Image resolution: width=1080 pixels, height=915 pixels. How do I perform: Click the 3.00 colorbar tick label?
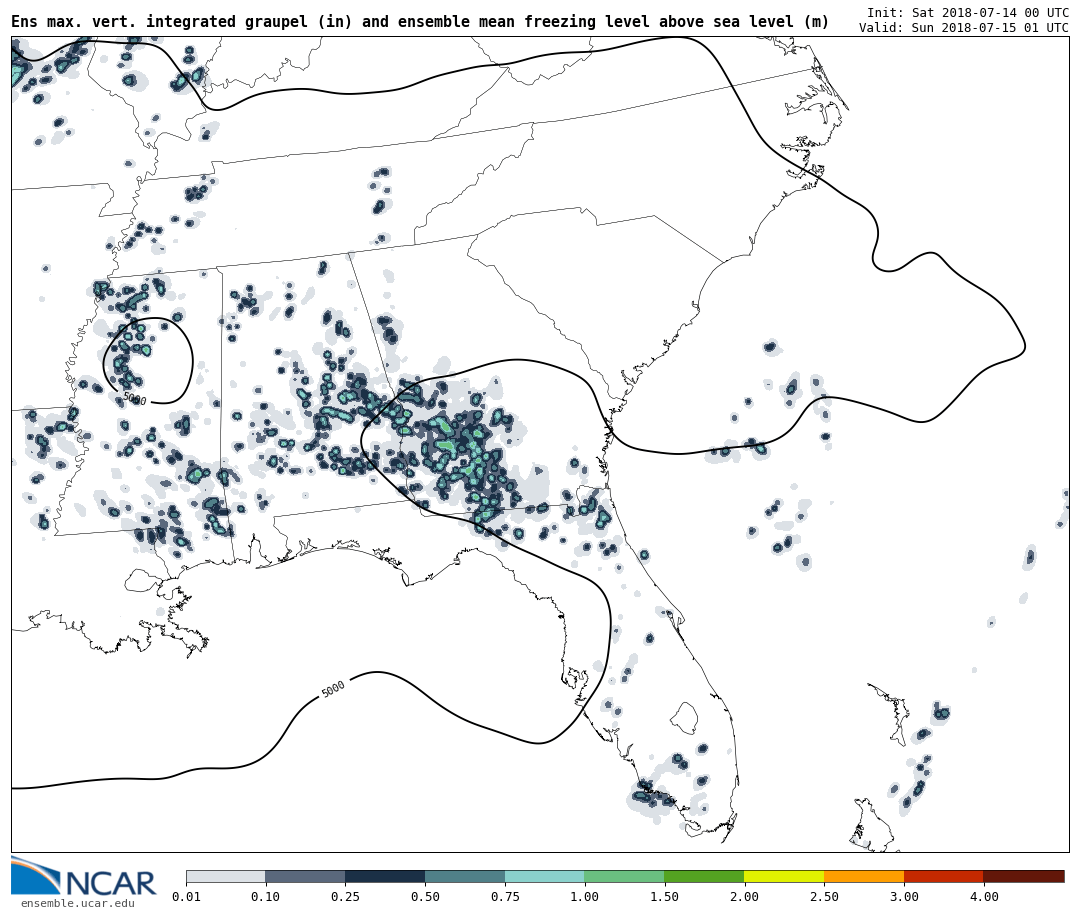point(904,896)
